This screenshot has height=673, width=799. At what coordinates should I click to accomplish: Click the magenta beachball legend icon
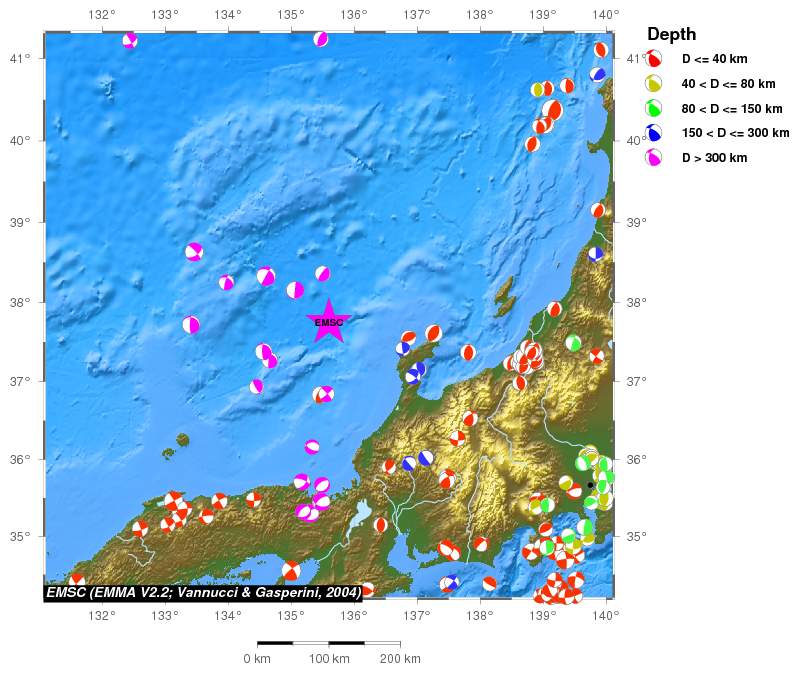pos(654,157)
